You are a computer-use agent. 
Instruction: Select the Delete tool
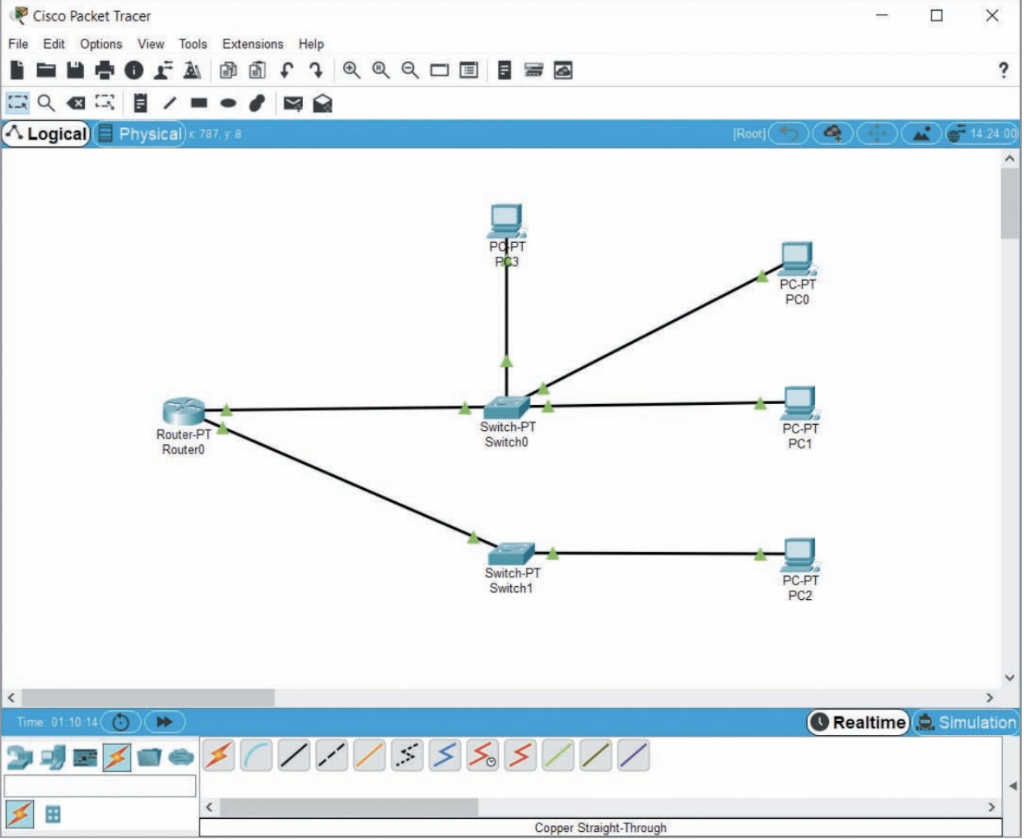(76, 103)
